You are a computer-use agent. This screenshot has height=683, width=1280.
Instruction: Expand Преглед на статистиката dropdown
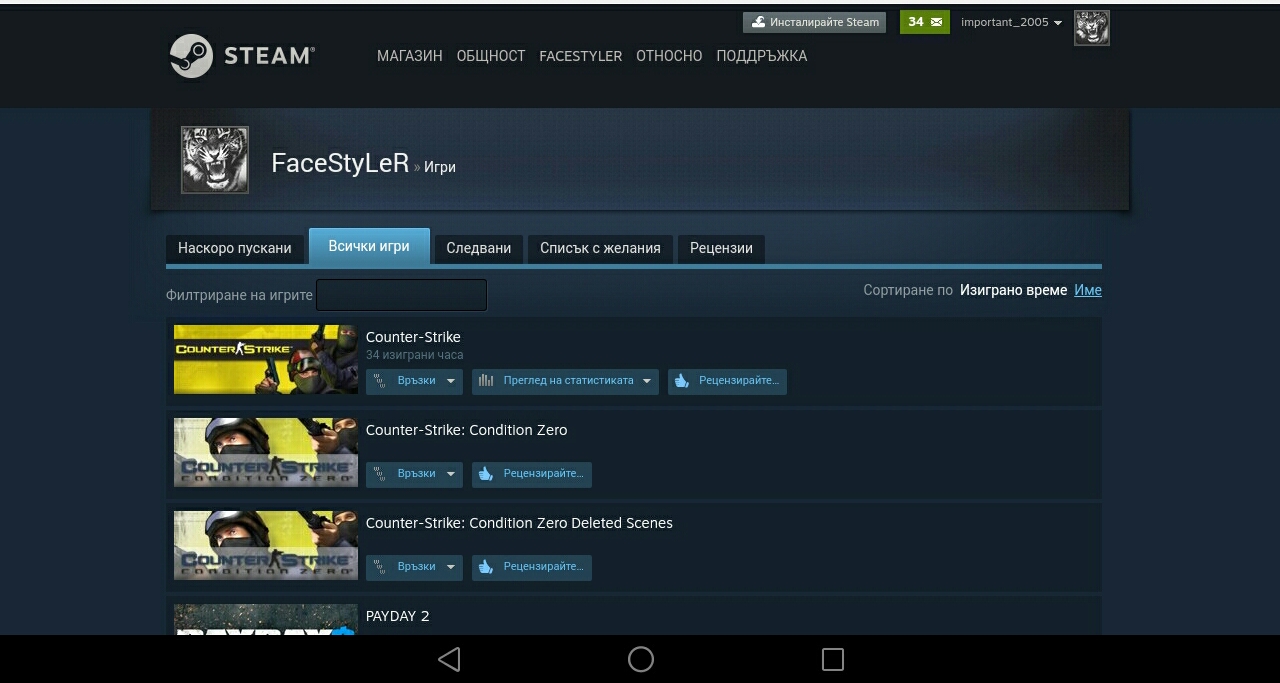[565, 381]
